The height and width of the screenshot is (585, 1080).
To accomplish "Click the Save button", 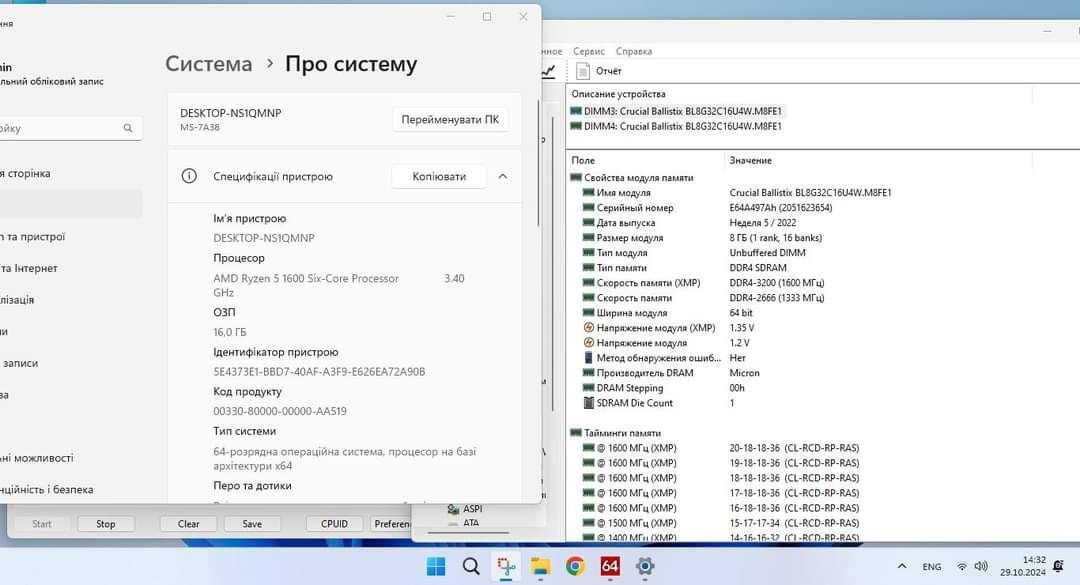I will tap(252, 524).
